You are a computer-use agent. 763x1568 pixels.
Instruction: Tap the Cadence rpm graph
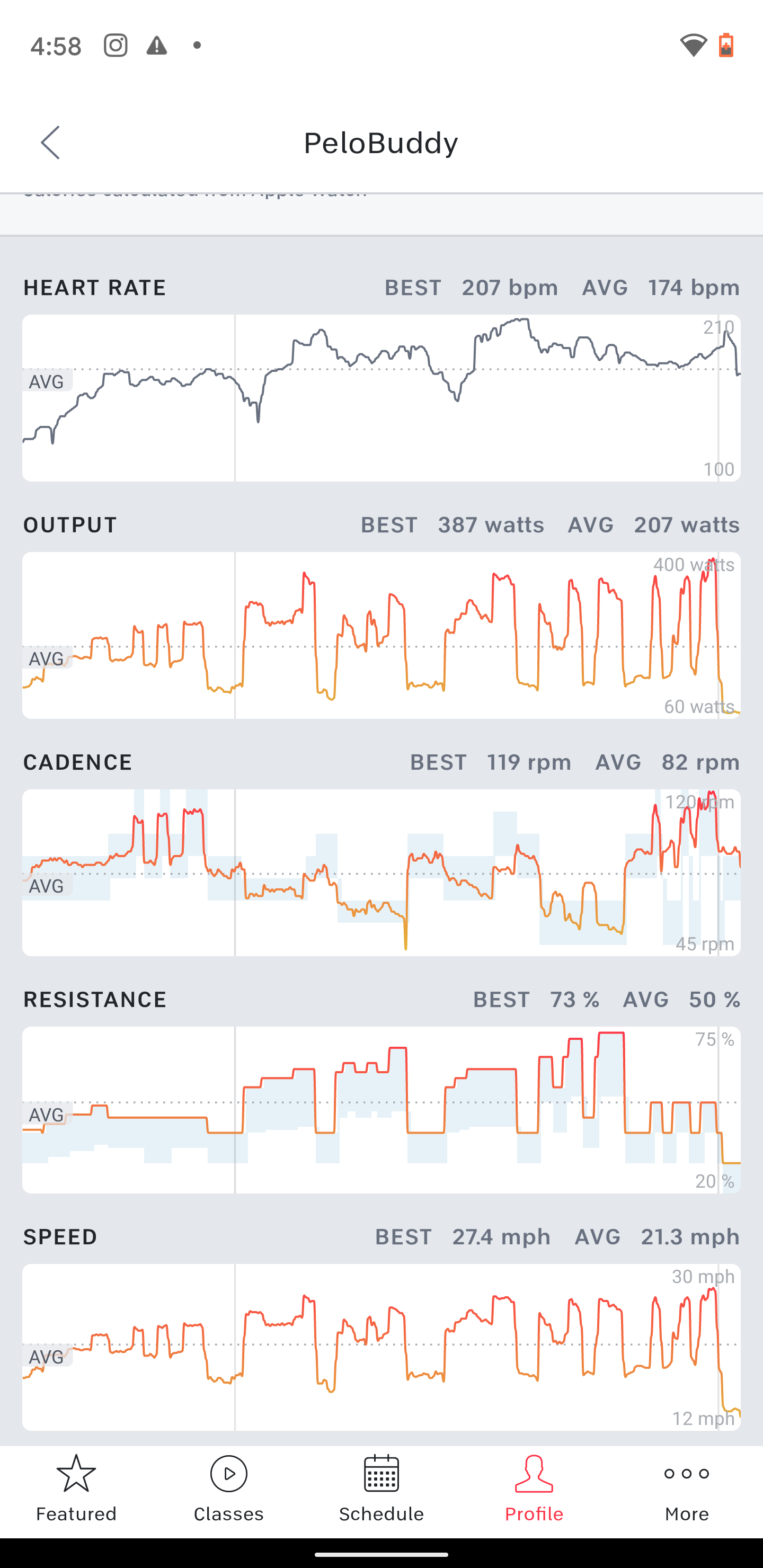381,872
